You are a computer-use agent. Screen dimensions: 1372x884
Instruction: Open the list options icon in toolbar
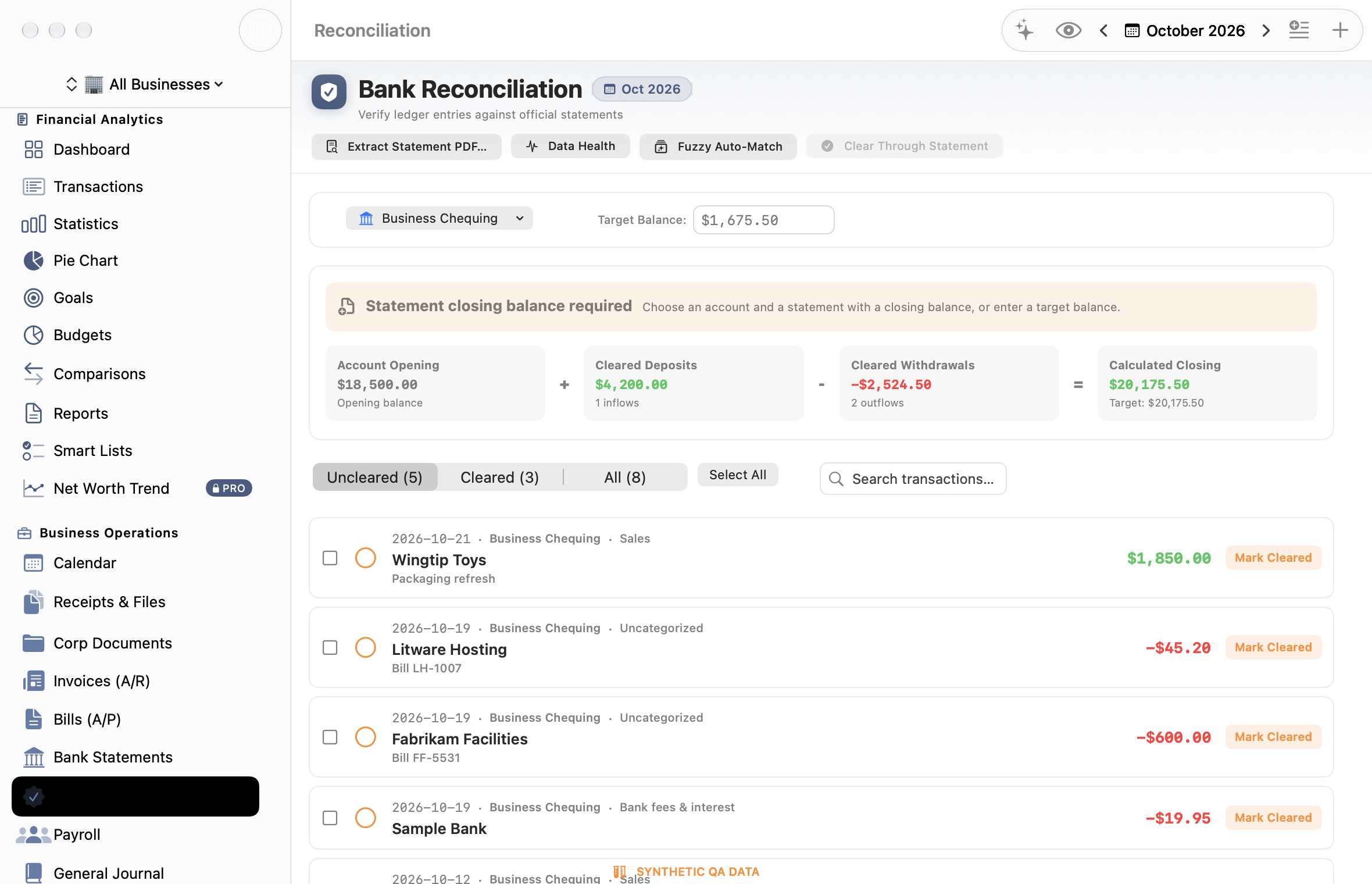[x=1299, y=30]
